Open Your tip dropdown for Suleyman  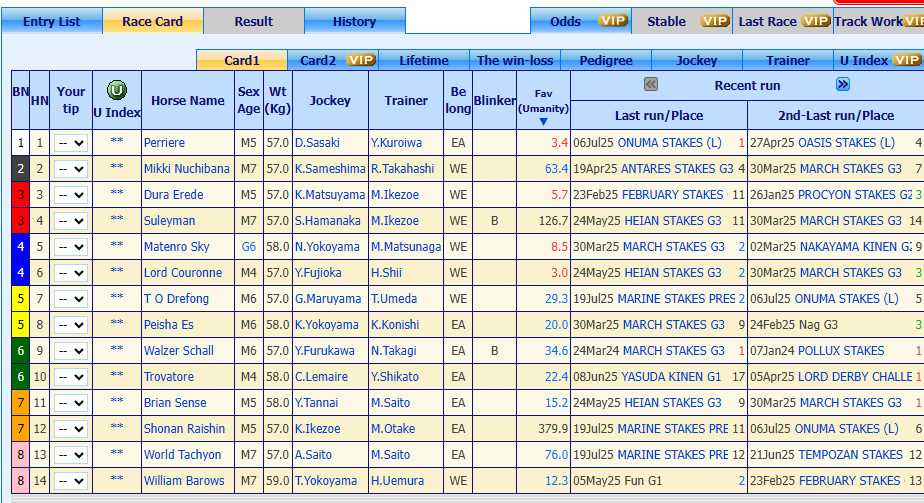click(x=71, y=221)
